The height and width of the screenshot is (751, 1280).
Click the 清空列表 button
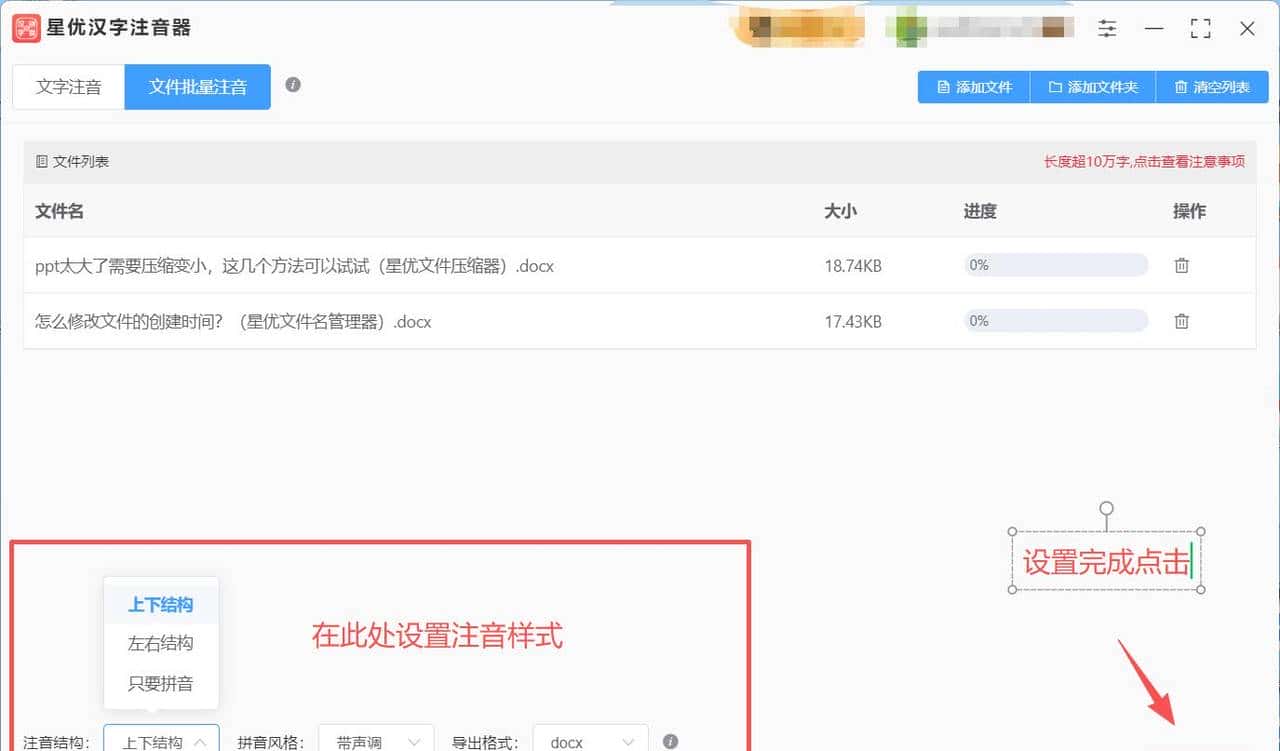click(x=1212, y=87)
